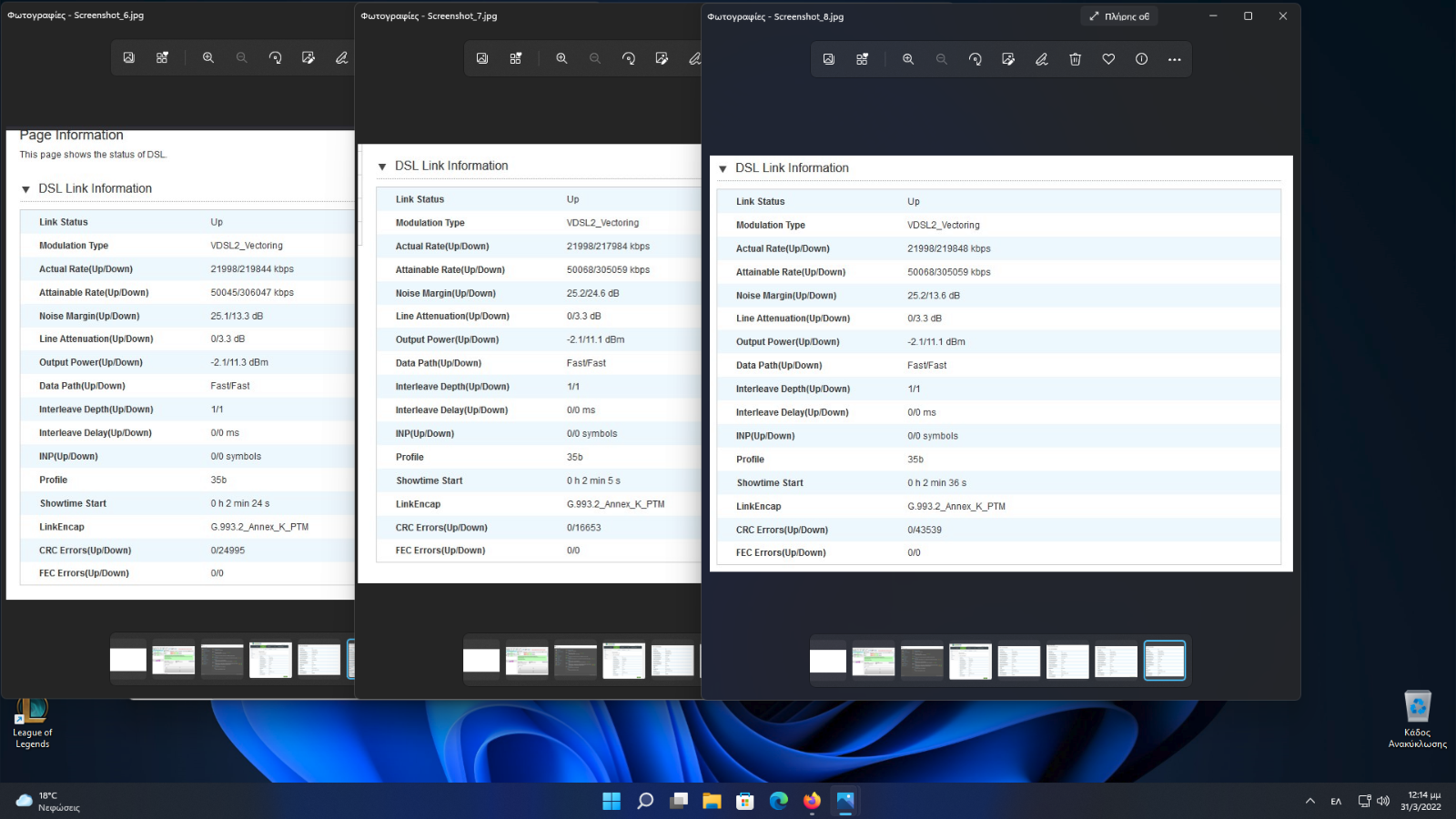Show file info for Screenshot_8

pos(1141,59)
